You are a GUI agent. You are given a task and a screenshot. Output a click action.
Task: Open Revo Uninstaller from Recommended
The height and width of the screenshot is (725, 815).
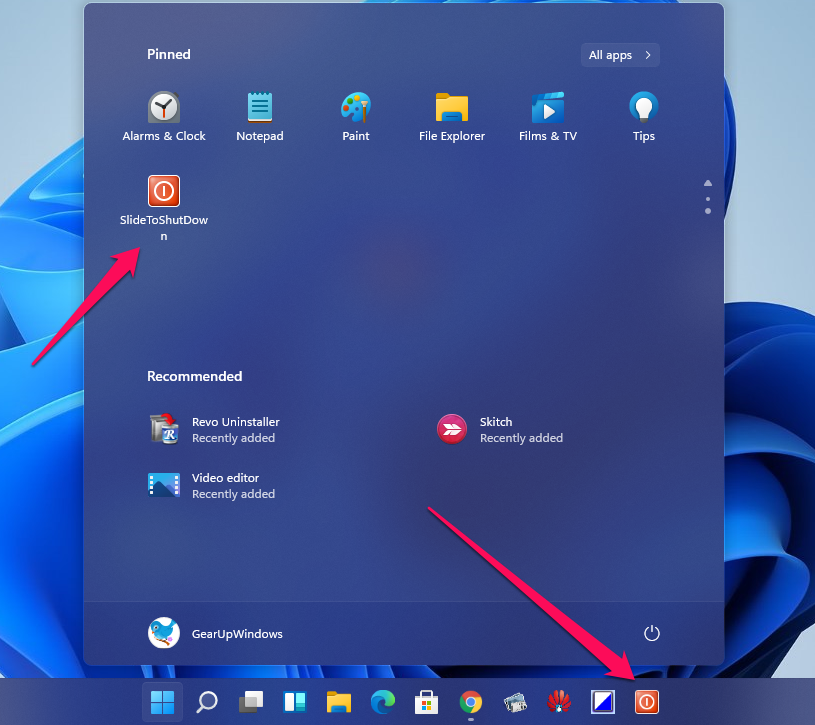(x=214, y=429)
